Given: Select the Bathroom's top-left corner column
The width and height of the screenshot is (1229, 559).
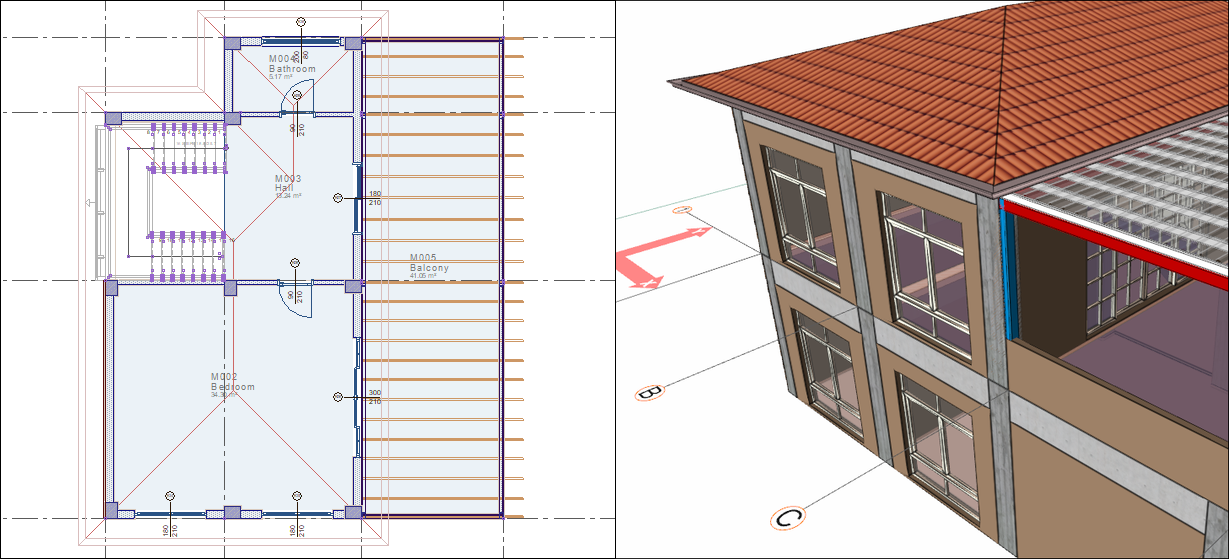Looking at the screenshot, I should [x=231, y=43].
